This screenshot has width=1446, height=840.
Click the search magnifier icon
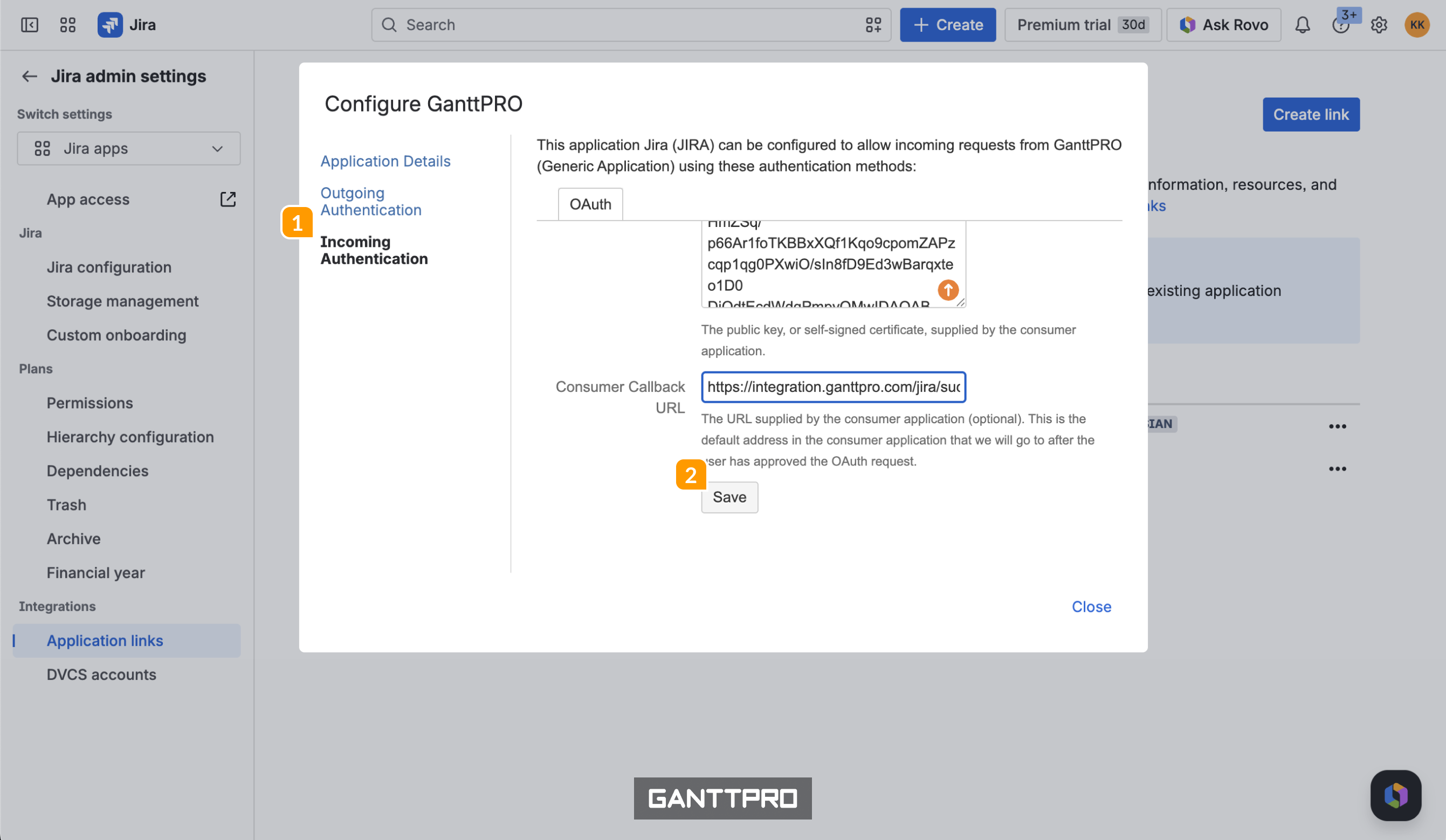click(389, 25)
